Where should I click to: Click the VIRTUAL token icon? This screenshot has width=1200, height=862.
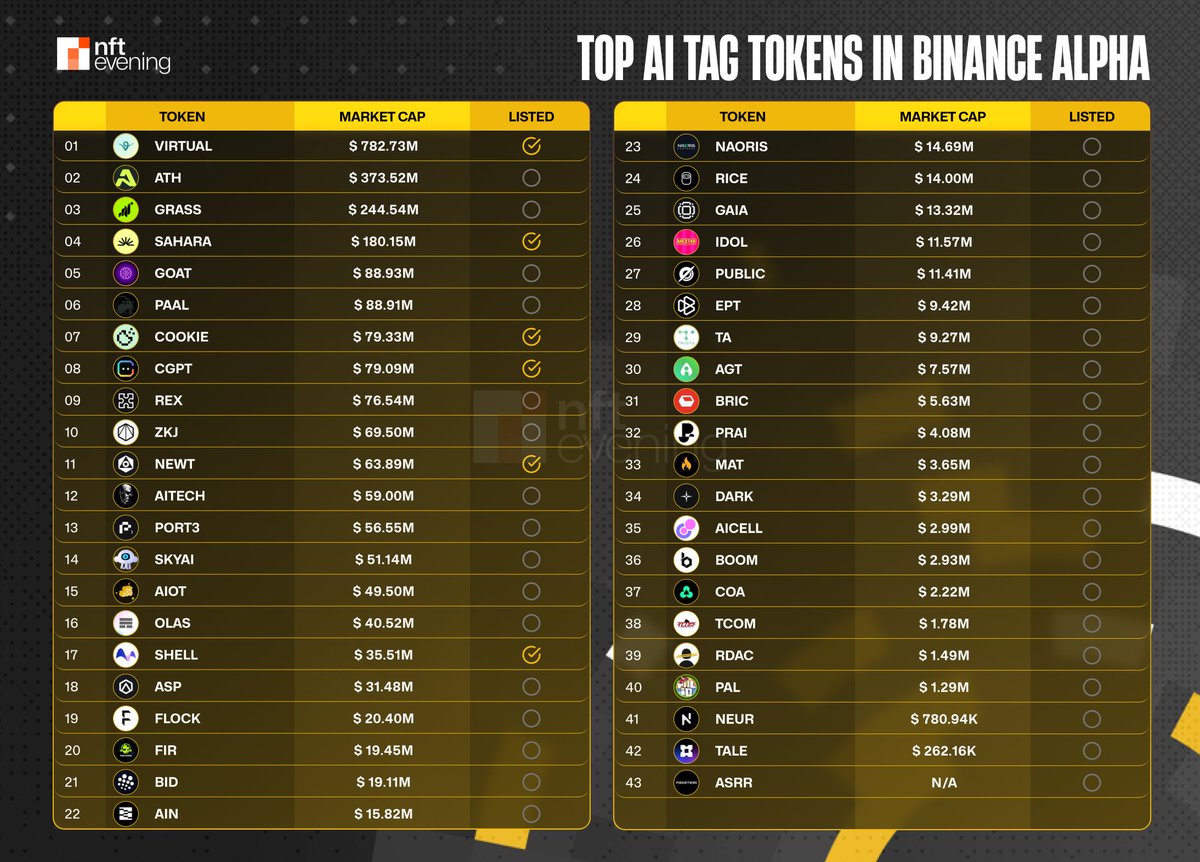pos(126,146)
